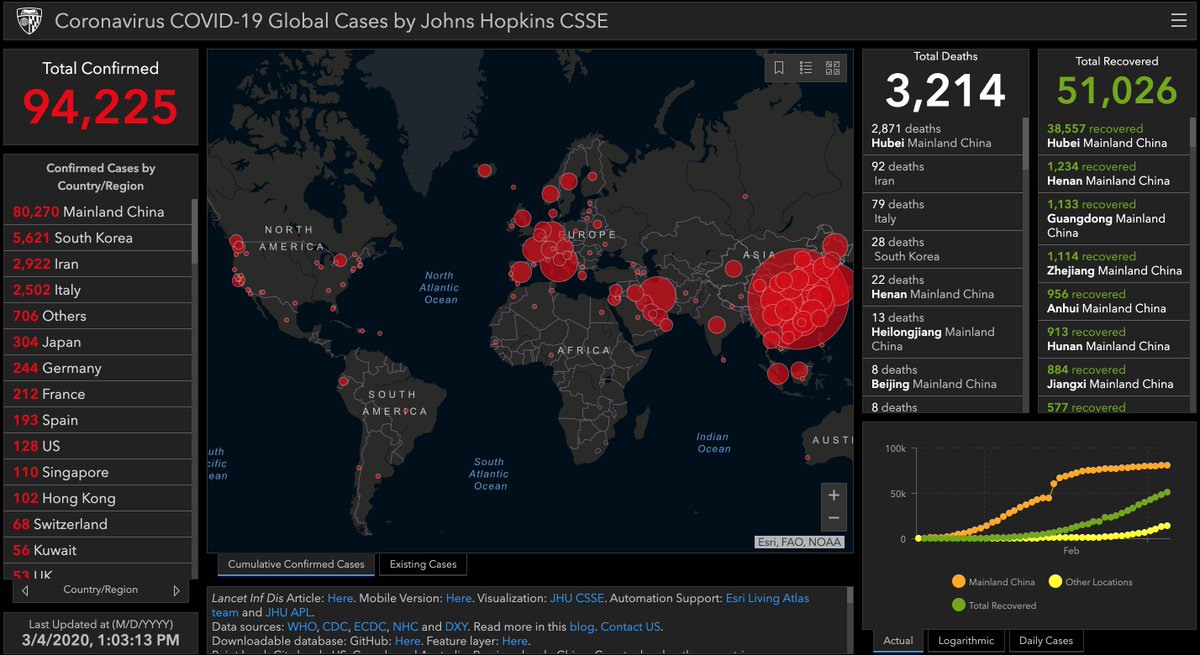Open the blog link
The image size is (1200, 655).
click(582, 627)
